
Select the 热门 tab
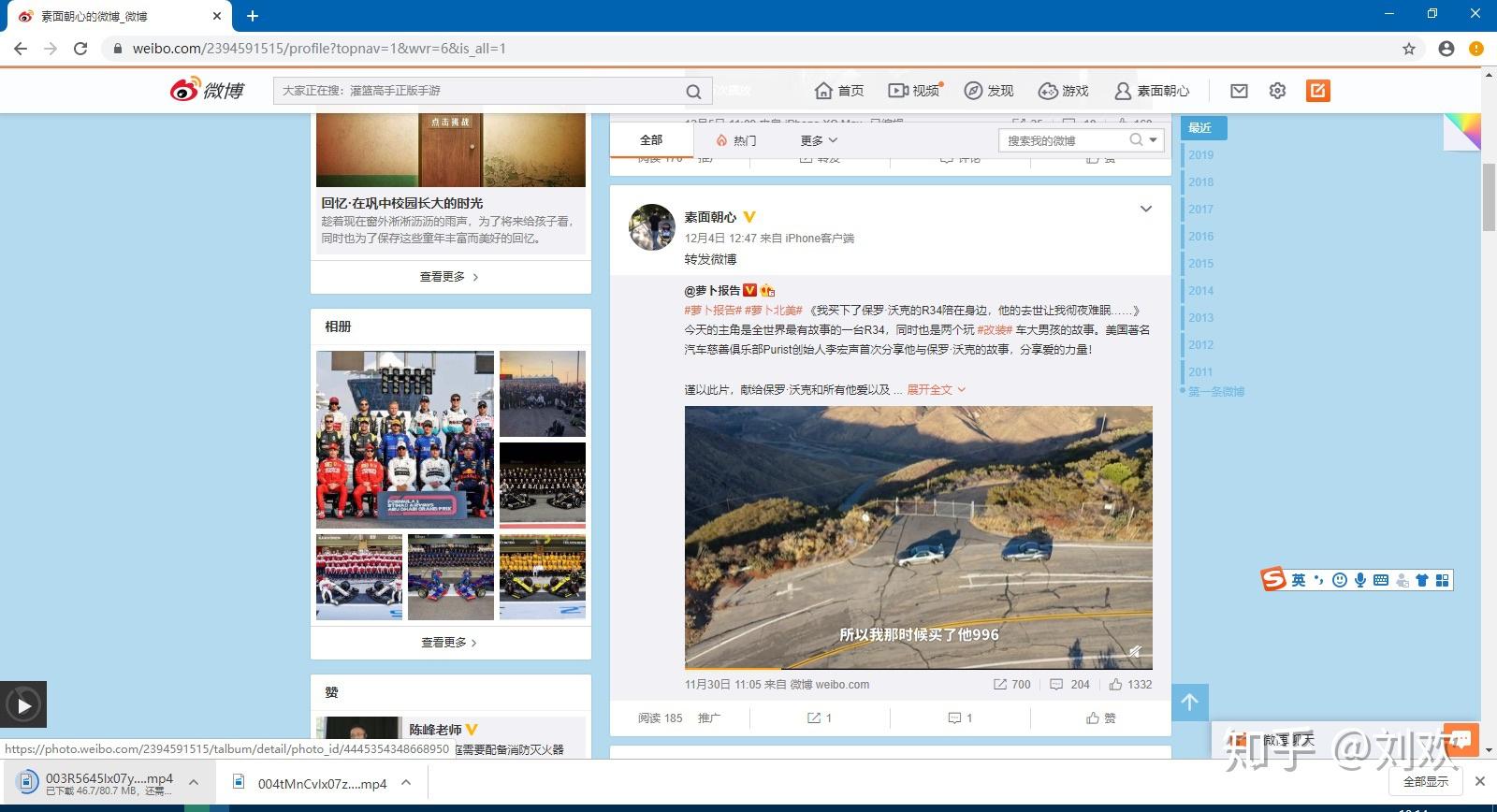pos(736,140)
